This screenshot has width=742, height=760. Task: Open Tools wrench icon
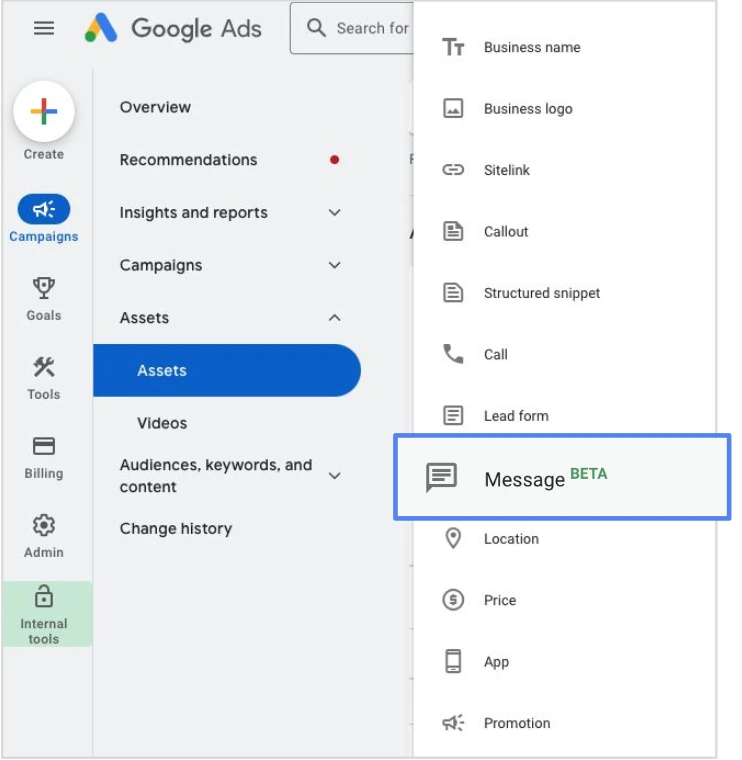[x=44, y=367]
